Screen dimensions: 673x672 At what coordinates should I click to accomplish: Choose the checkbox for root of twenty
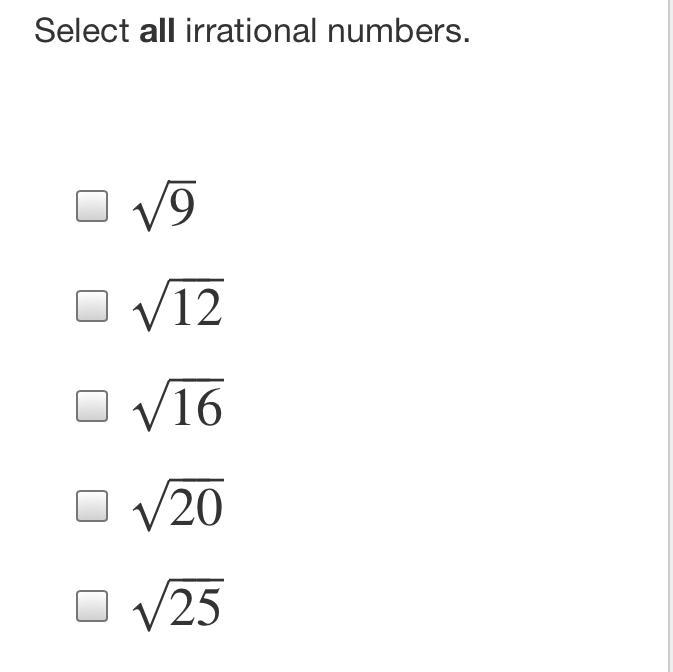(92, 506)
